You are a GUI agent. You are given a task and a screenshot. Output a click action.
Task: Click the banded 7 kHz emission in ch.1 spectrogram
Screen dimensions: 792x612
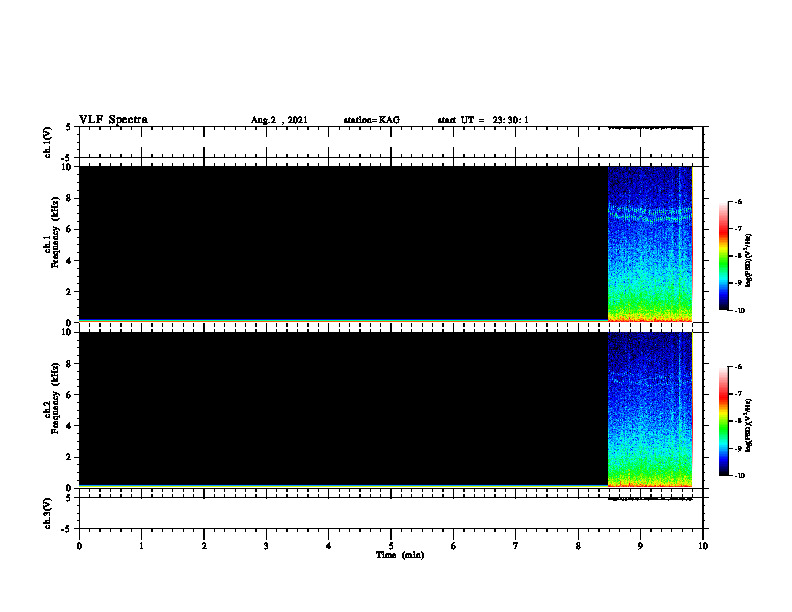650,214
